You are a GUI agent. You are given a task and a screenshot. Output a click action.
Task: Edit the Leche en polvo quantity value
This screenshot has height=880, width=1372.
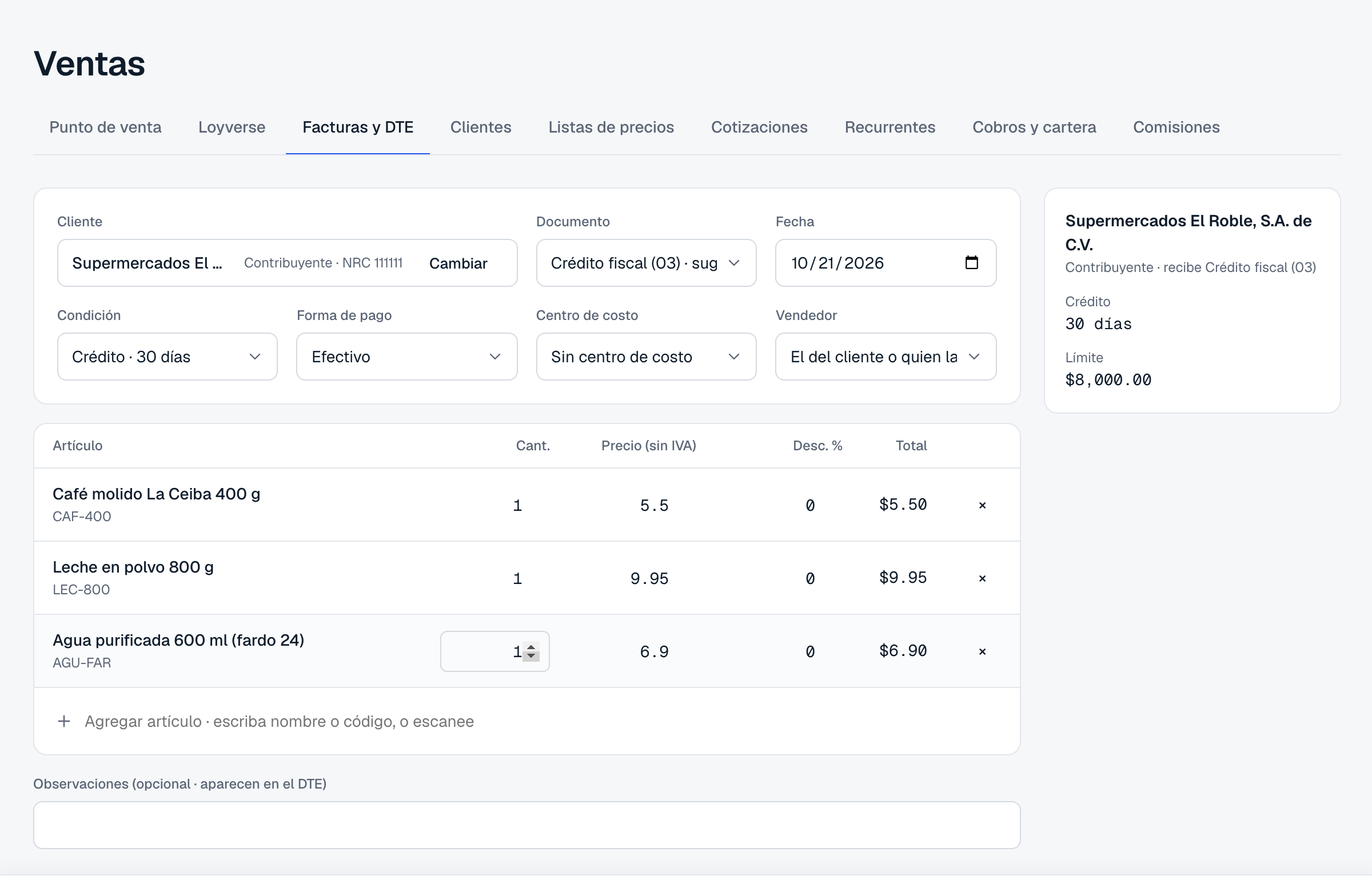point(495,578)
